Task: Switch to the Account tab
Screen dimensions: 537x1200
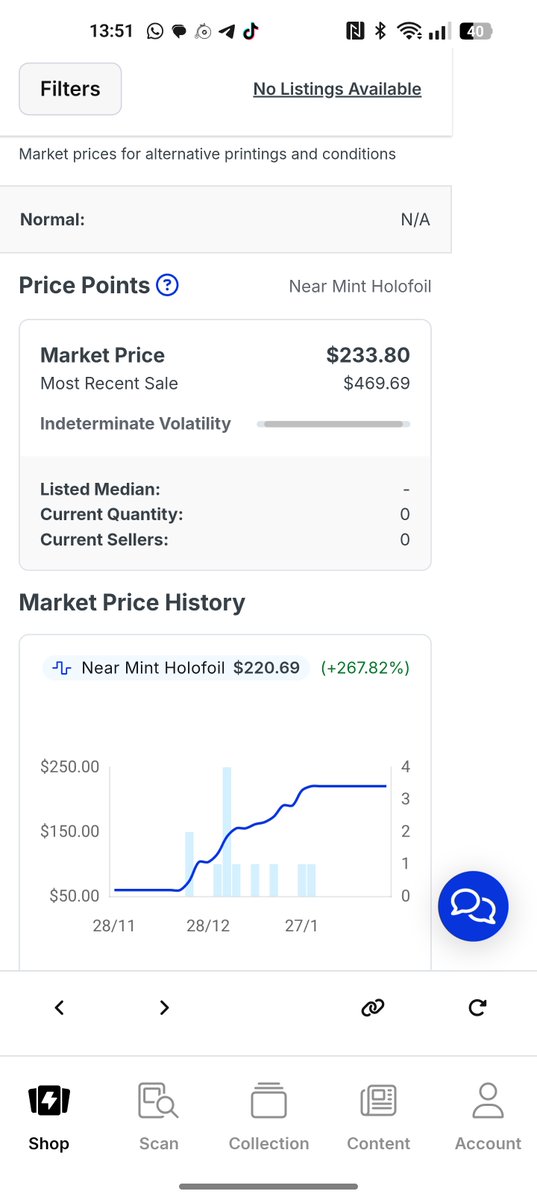Action: coord(488,1117)
